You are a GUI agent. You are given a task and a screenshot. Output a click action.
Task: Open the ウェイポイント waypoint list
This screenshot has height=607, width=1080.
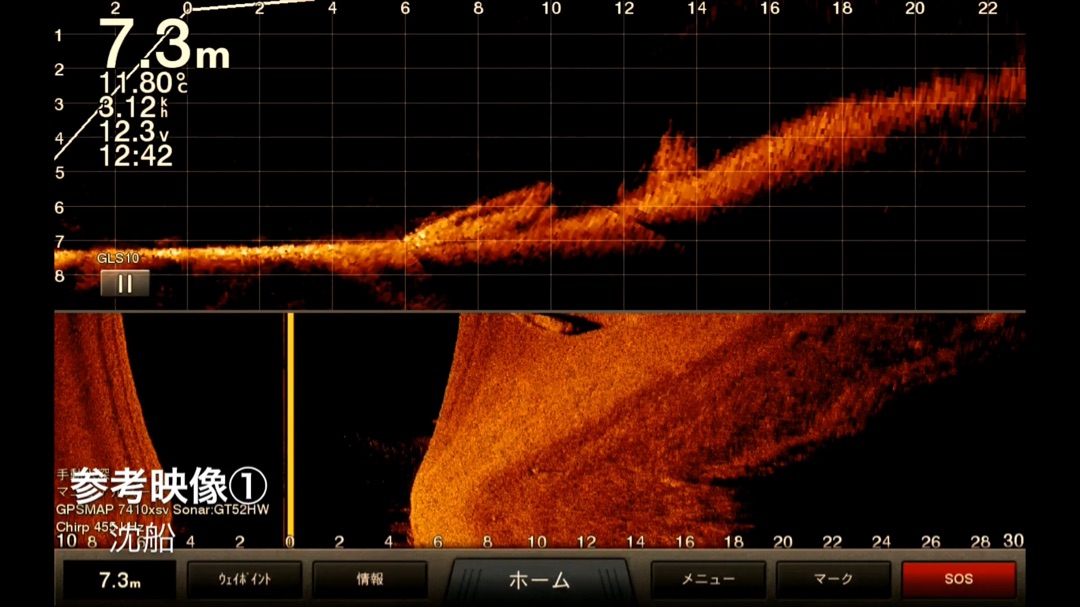click(245, 579)
